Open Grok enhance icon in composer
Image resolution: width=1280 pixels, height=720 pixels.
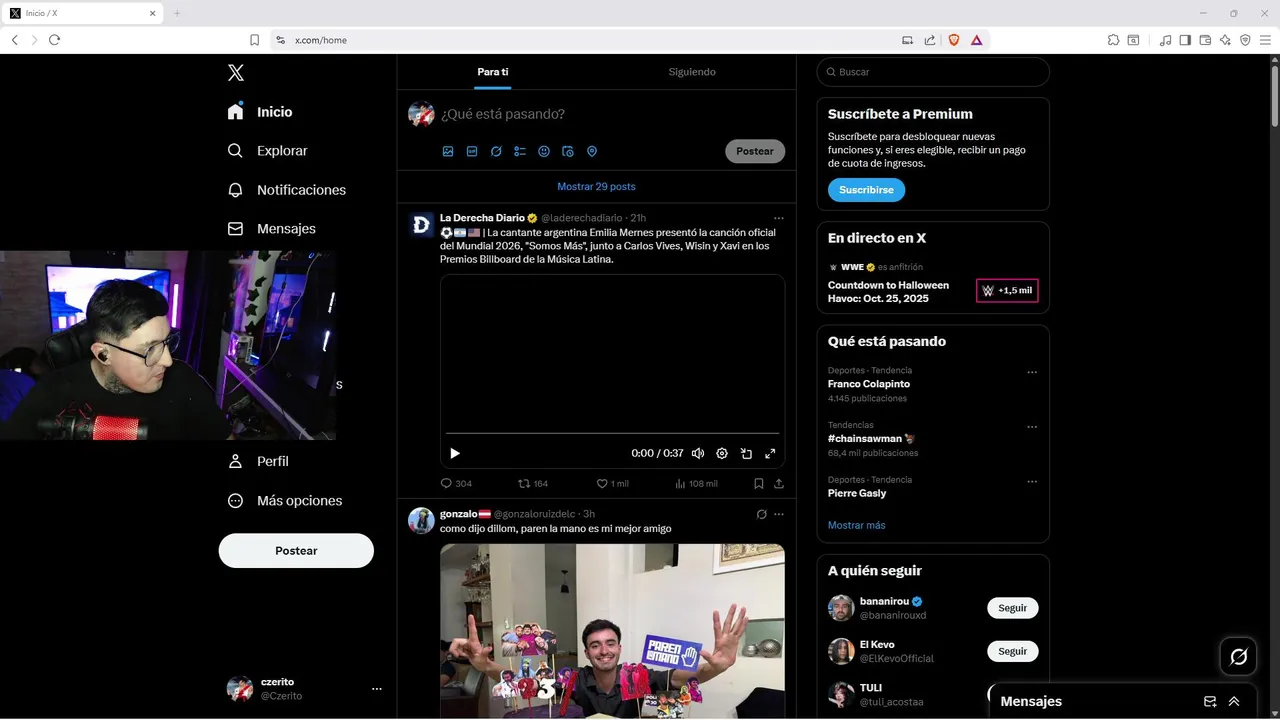point(496,152)
